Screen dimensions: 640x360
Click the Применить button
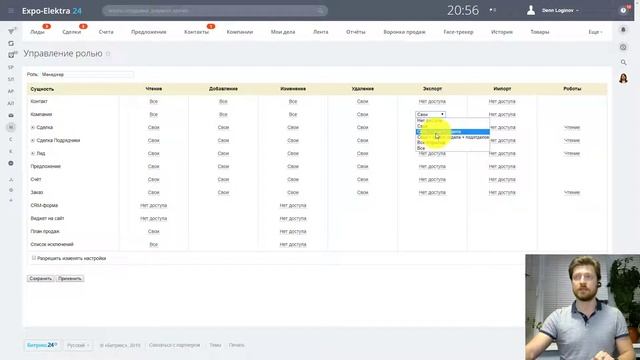70,278
